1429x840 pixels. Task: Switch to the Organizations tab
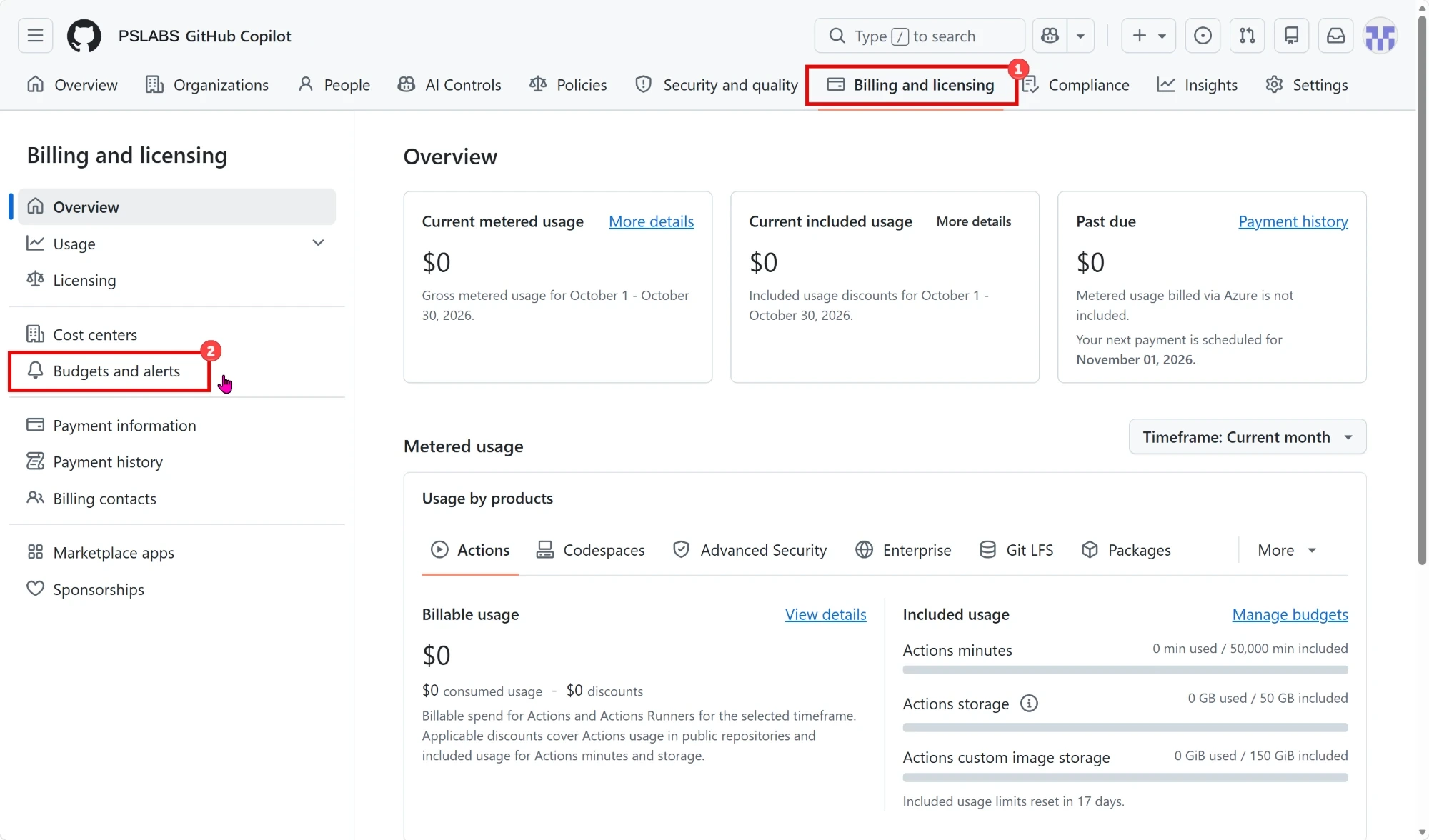[207, 84]
